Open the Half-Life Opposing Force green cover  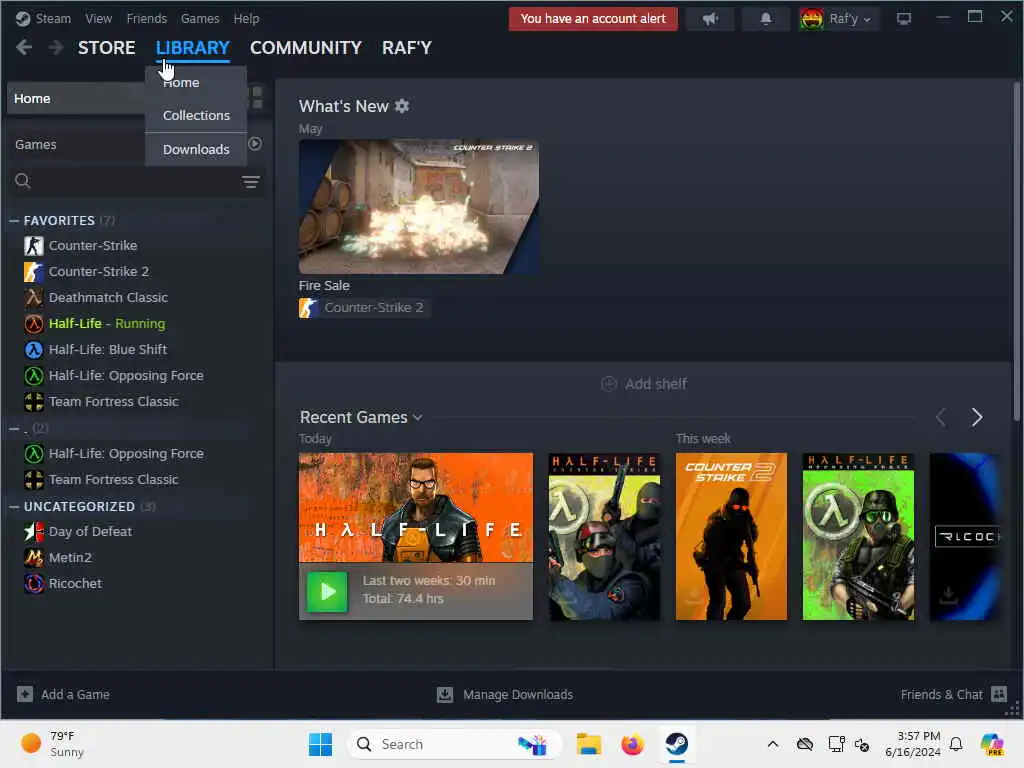pos(858,537)
